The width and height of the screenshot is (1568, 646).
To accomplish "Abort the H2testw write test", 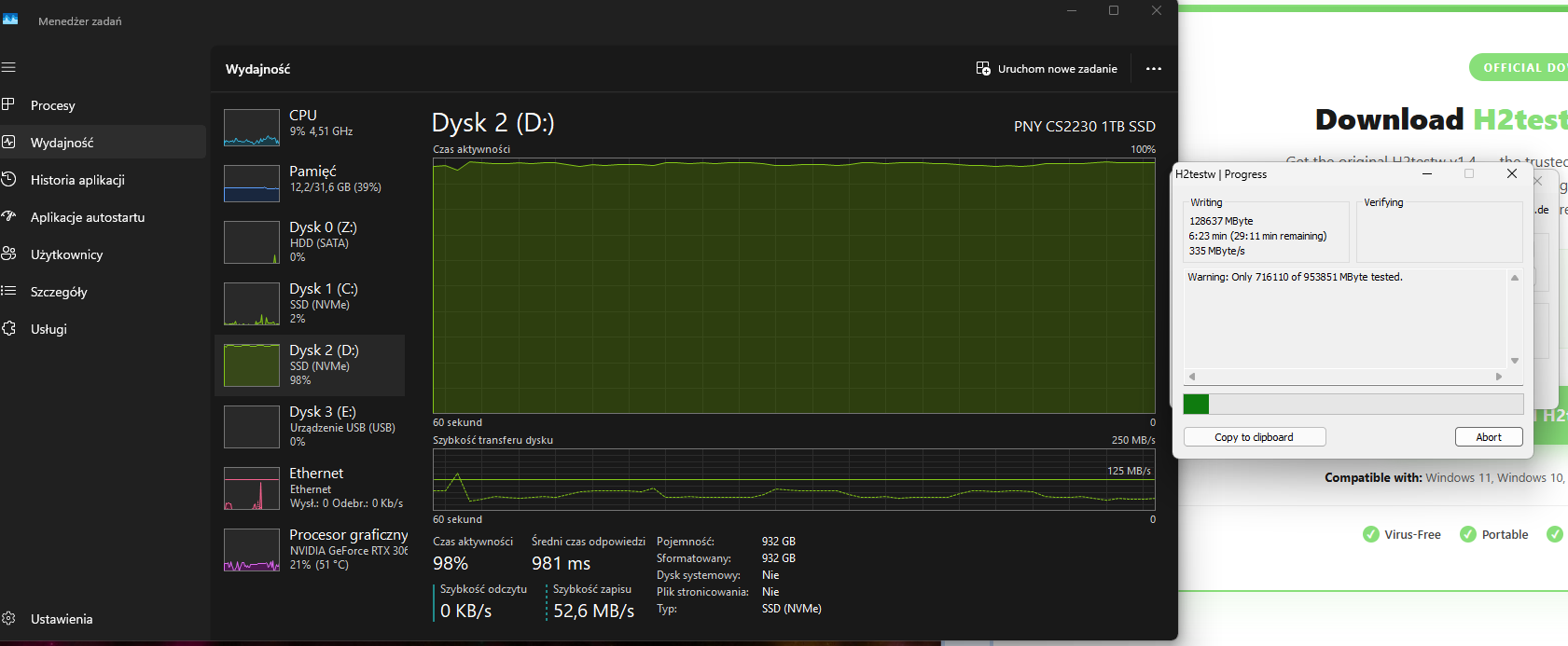I will [1489, 437].
